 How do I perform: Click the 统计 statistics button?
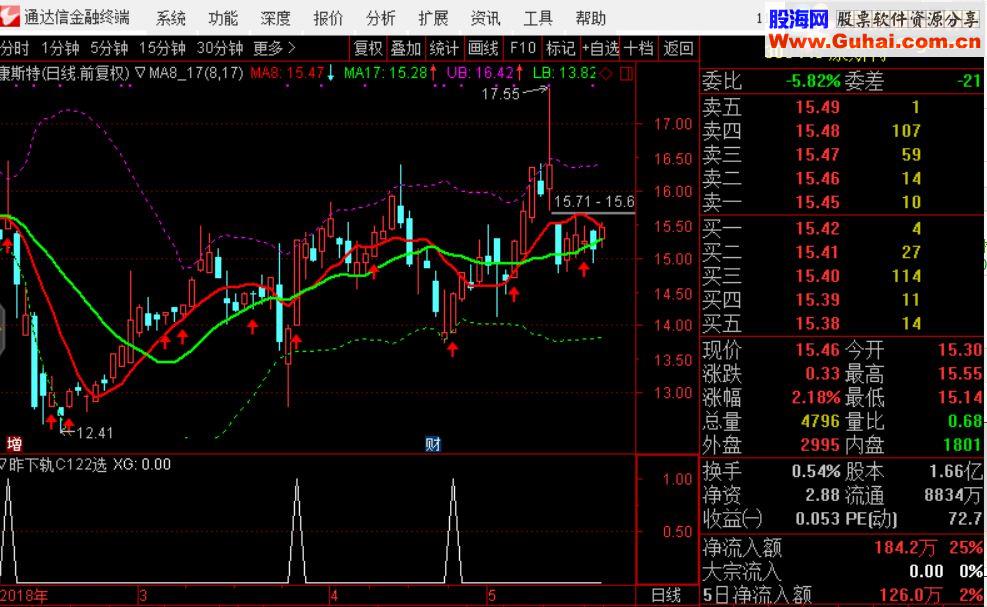click(x=444, y=48)
